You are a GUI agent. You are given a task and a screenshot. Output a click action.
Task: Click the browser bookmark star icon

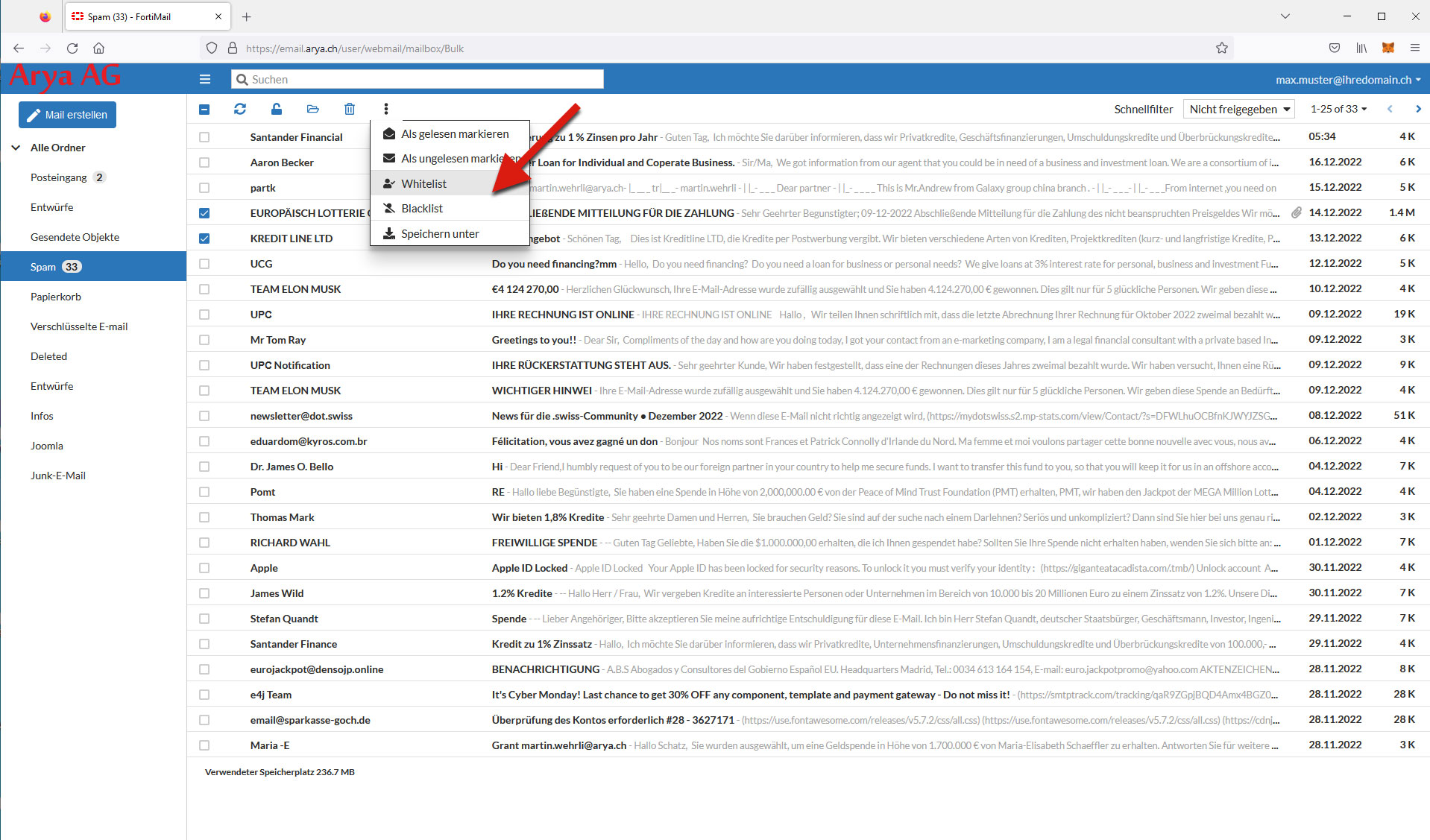click(x=1222, y=48)
